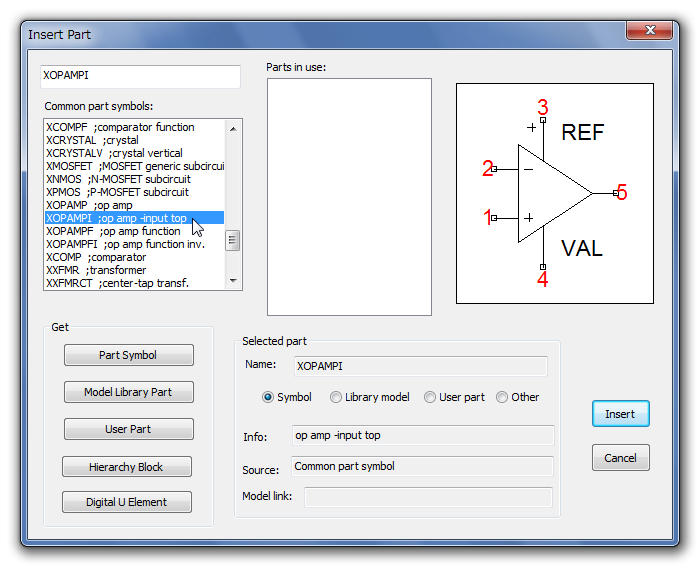
Task: Click the Info field showing op amp -input top
Action: (x=423, y=435)
